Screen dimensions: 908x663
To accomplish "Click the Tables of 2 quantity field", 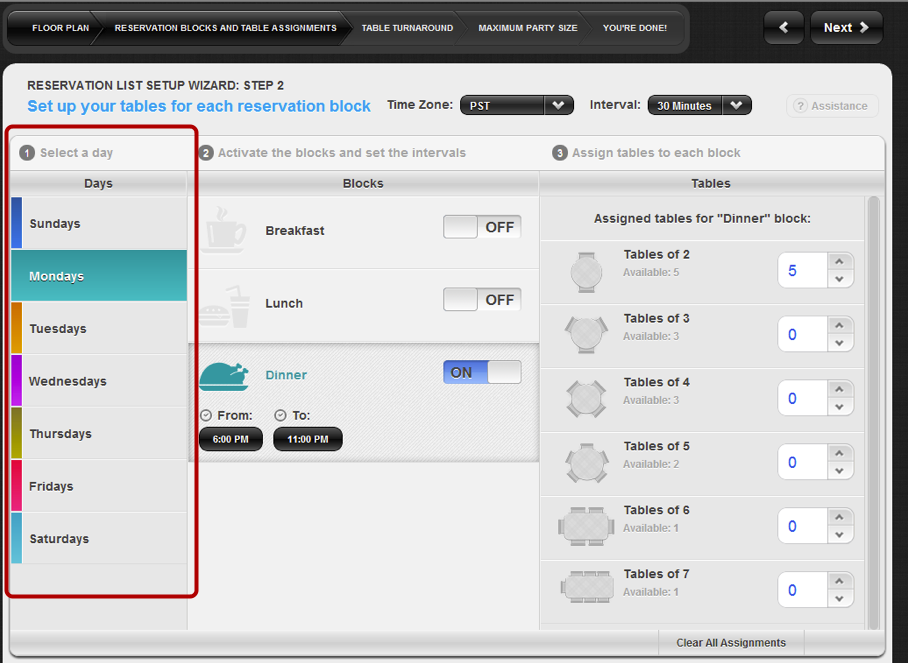I will point(803,270).
